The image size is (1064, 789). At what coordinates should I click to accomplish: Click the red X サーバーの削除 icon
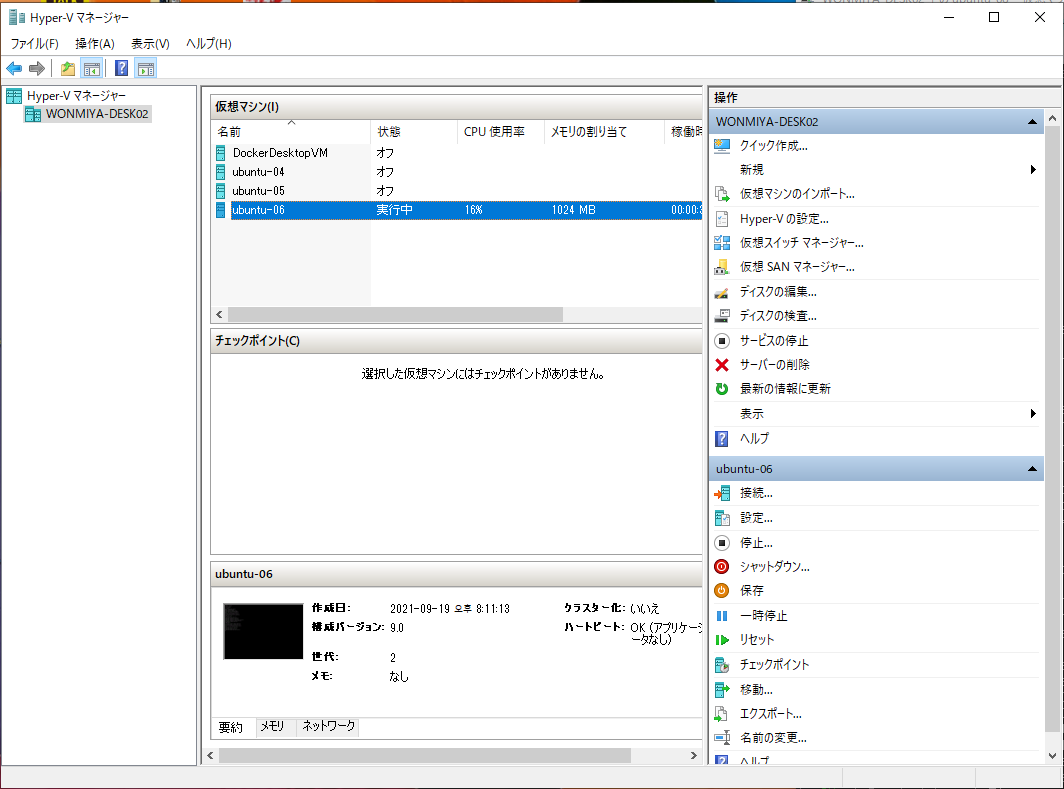[722, 365]
